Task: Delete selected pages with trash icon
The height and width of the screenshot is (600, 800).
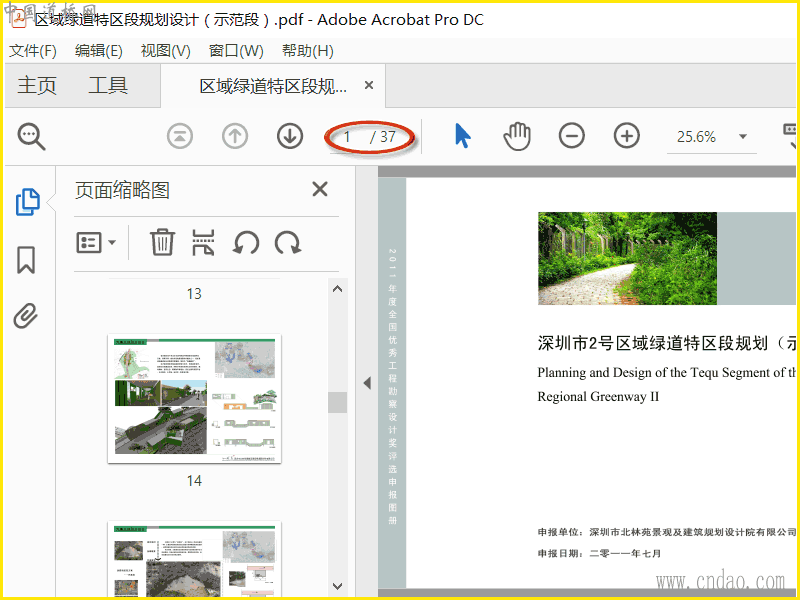Action: (x=162, y=242)
